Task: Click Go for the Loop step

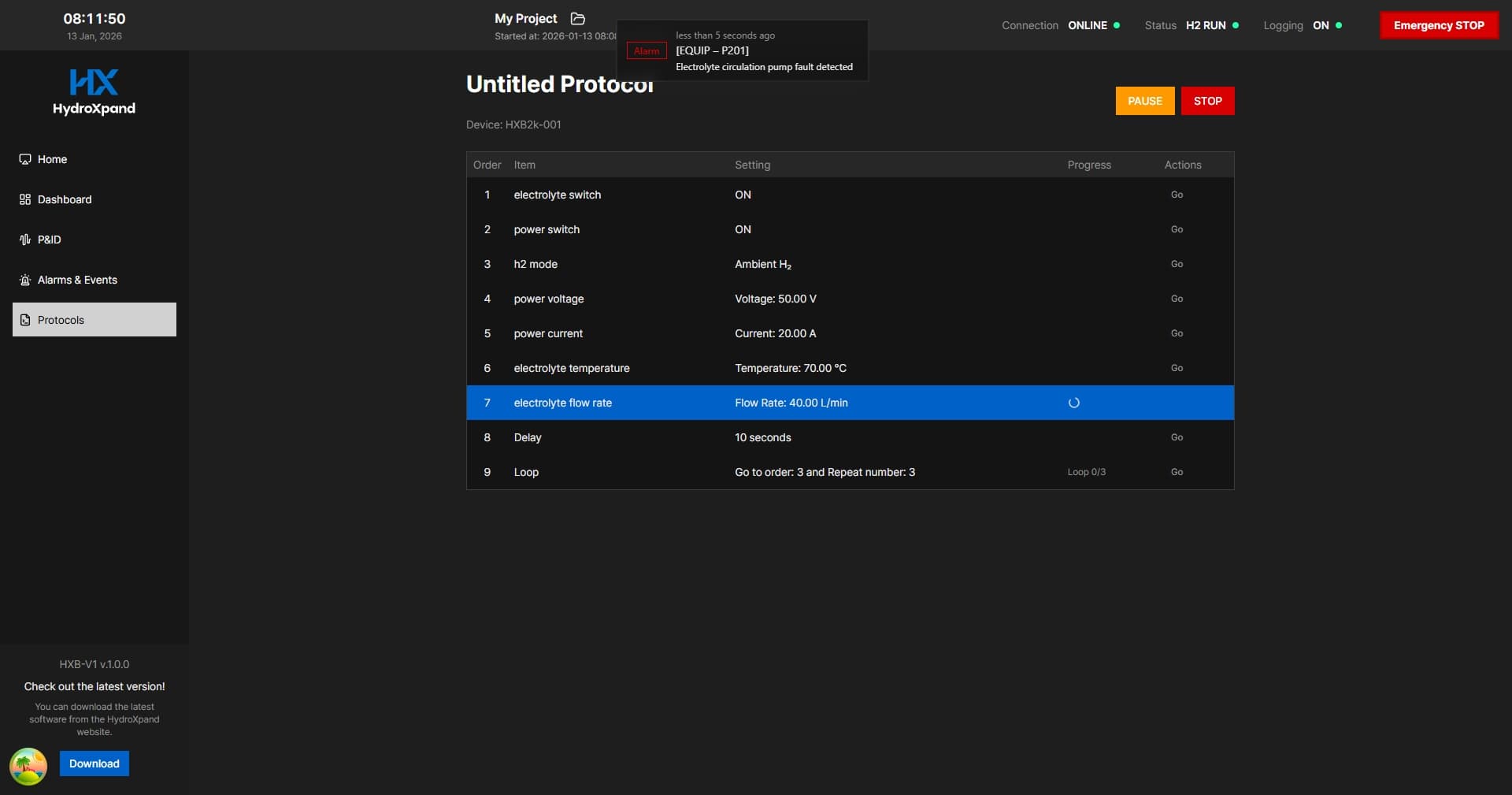Action: (x=1177, y=472)
